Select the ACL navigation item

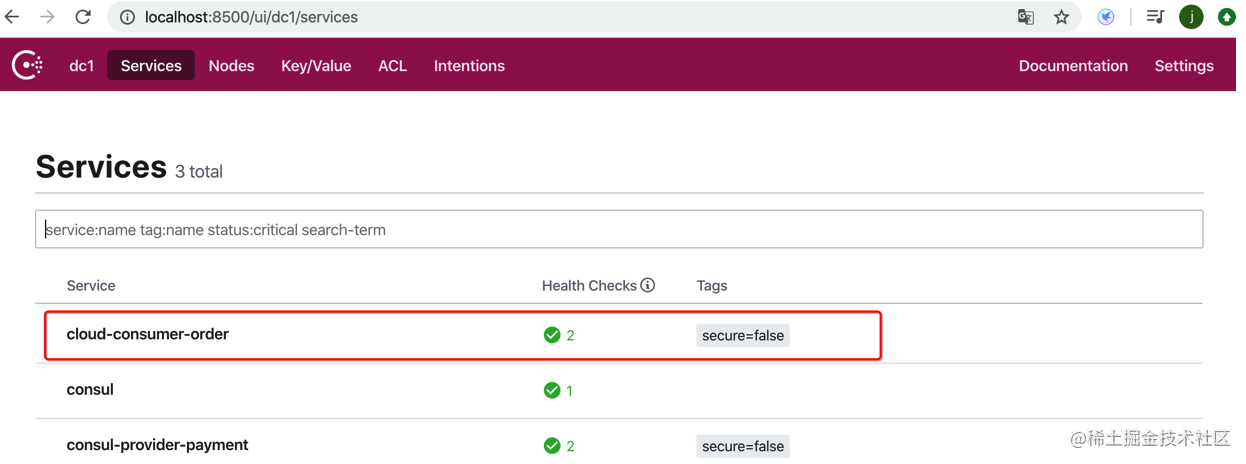pyautogui.click(x=392, y=66)
